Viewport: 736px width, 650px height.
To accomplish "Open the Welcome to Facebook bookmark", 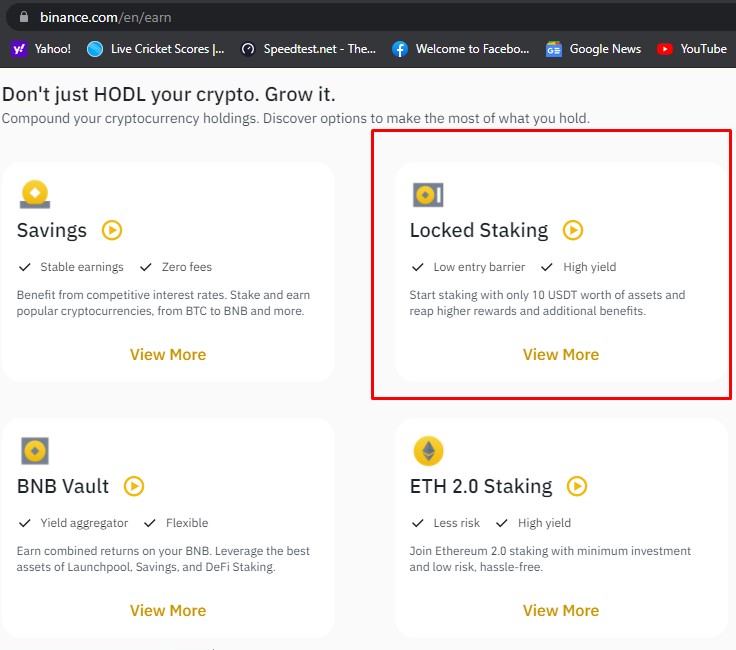I will [x=461, y=49].
